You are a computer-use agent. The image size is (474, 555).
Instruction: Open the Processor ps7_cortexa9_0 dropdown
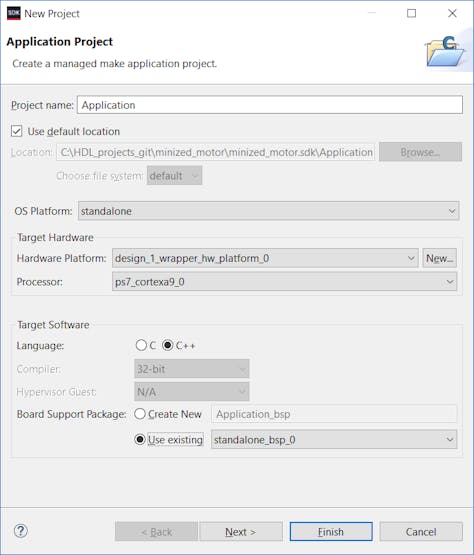click(x=285, y=282)
